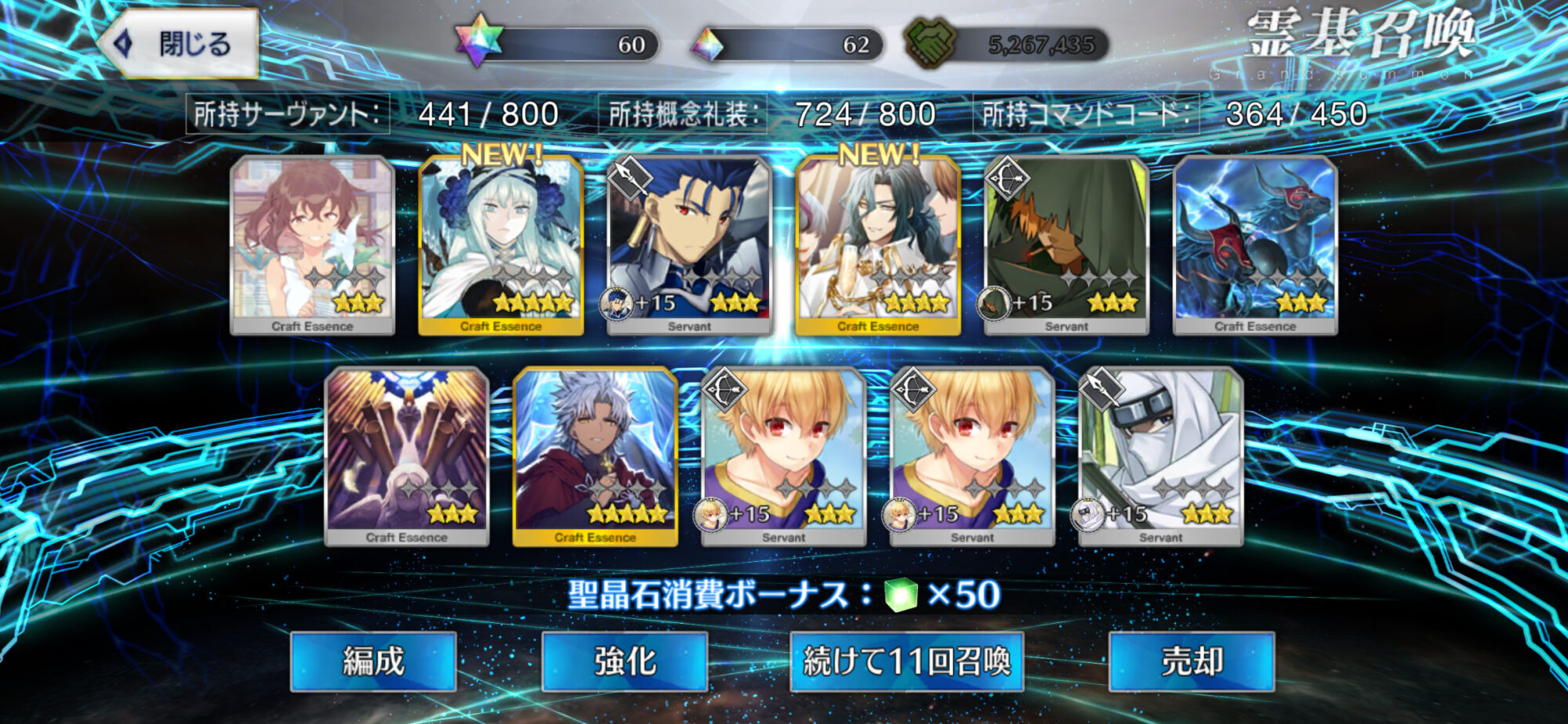Select the wooden logs Craft Essence card
The height and width of the screenshot is (724, 1568).
(x=406, y=457)
